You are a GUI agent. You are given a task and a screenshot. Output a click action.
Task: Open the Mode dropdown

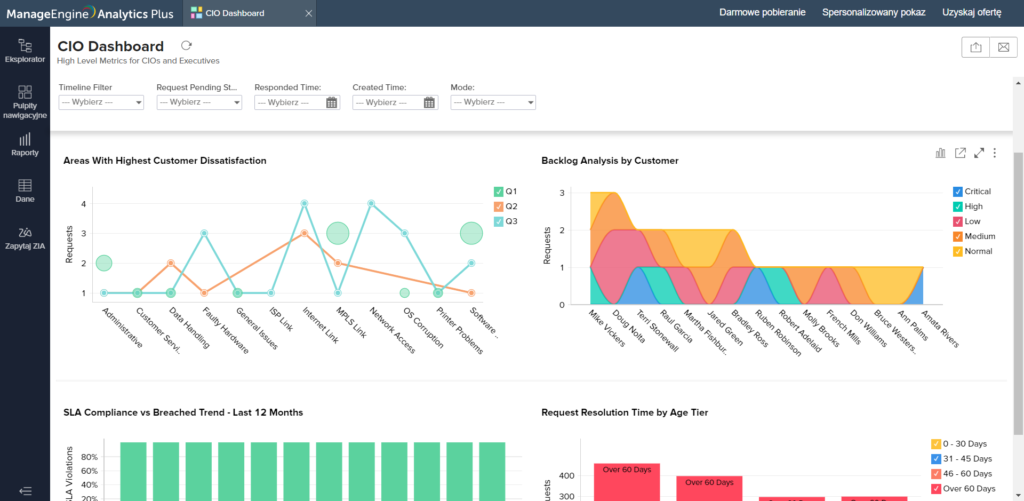[493, 102]
